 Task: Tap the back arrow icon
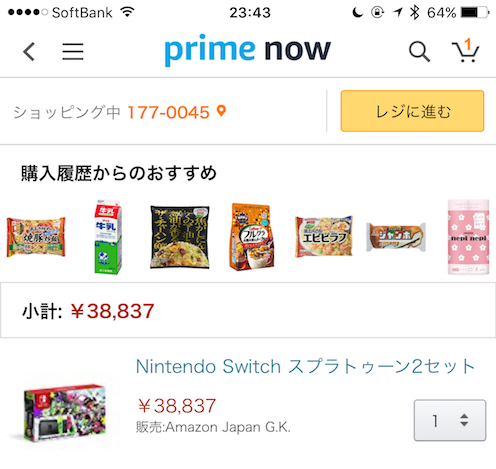coord(29,52)
